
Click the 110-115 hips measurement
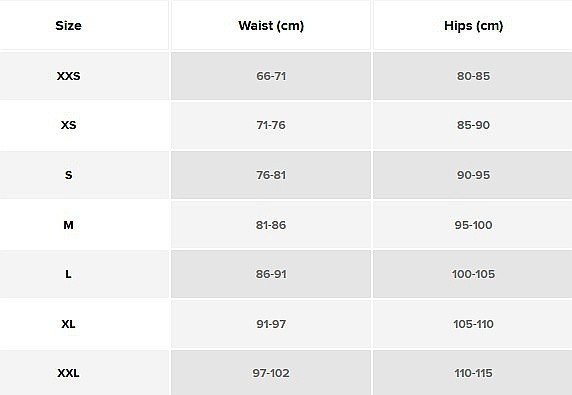(x=474, y=373)
